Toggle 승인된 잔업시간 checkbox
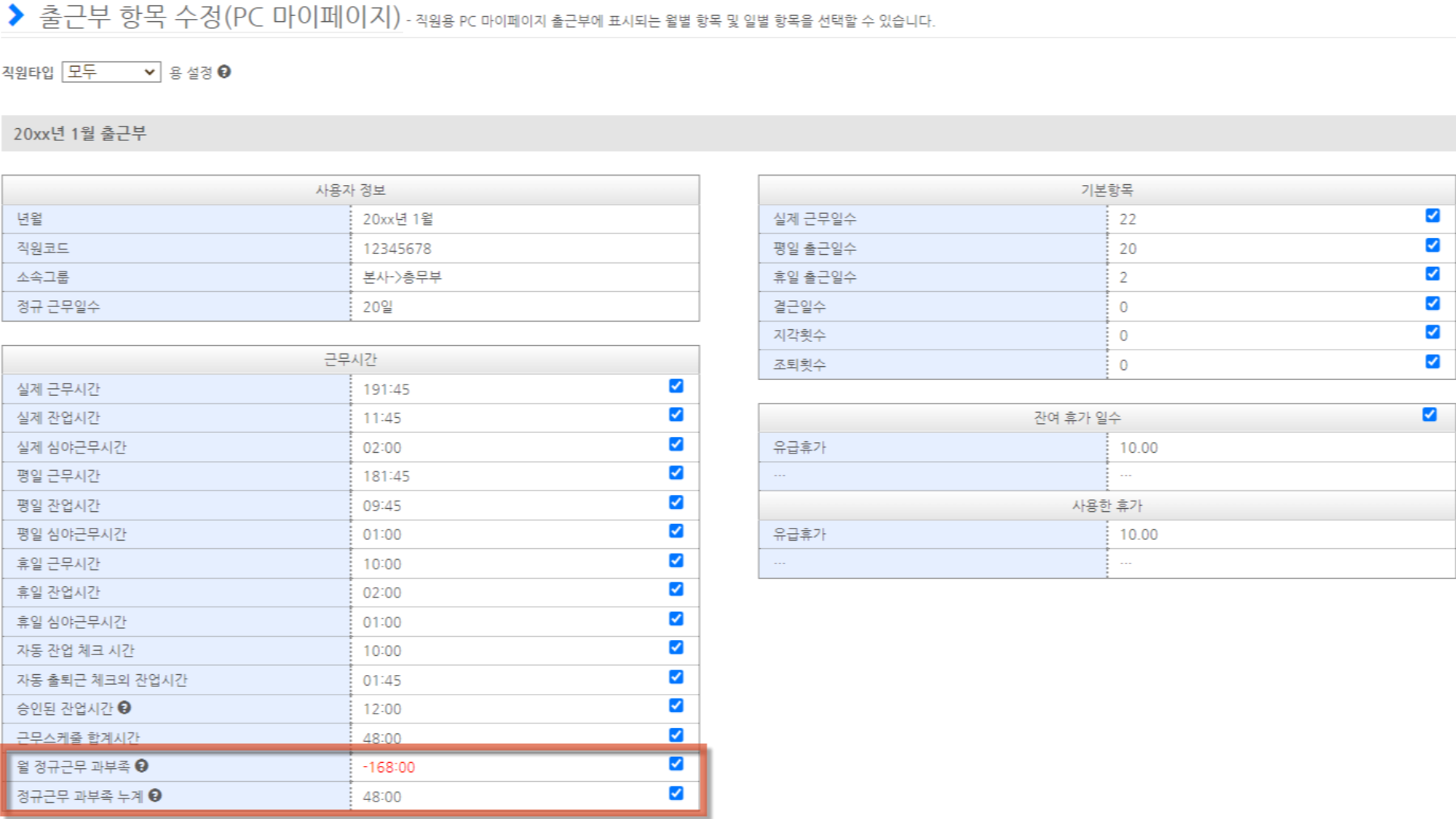 pos(676,706)
